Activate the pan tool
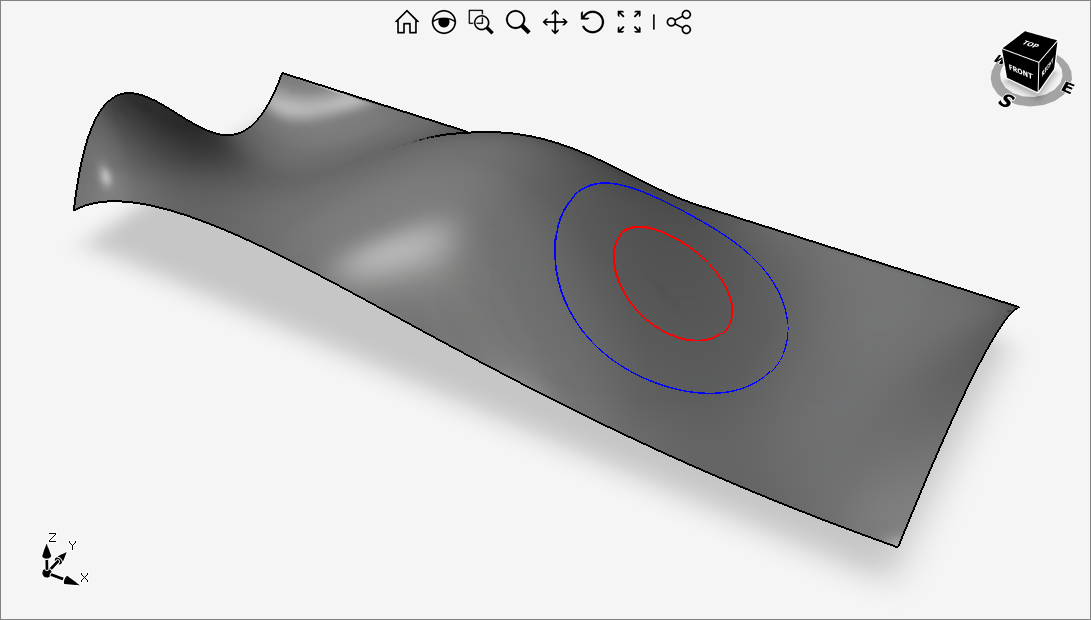Viewport: 1091px width, 620px height. pos(555,22)
